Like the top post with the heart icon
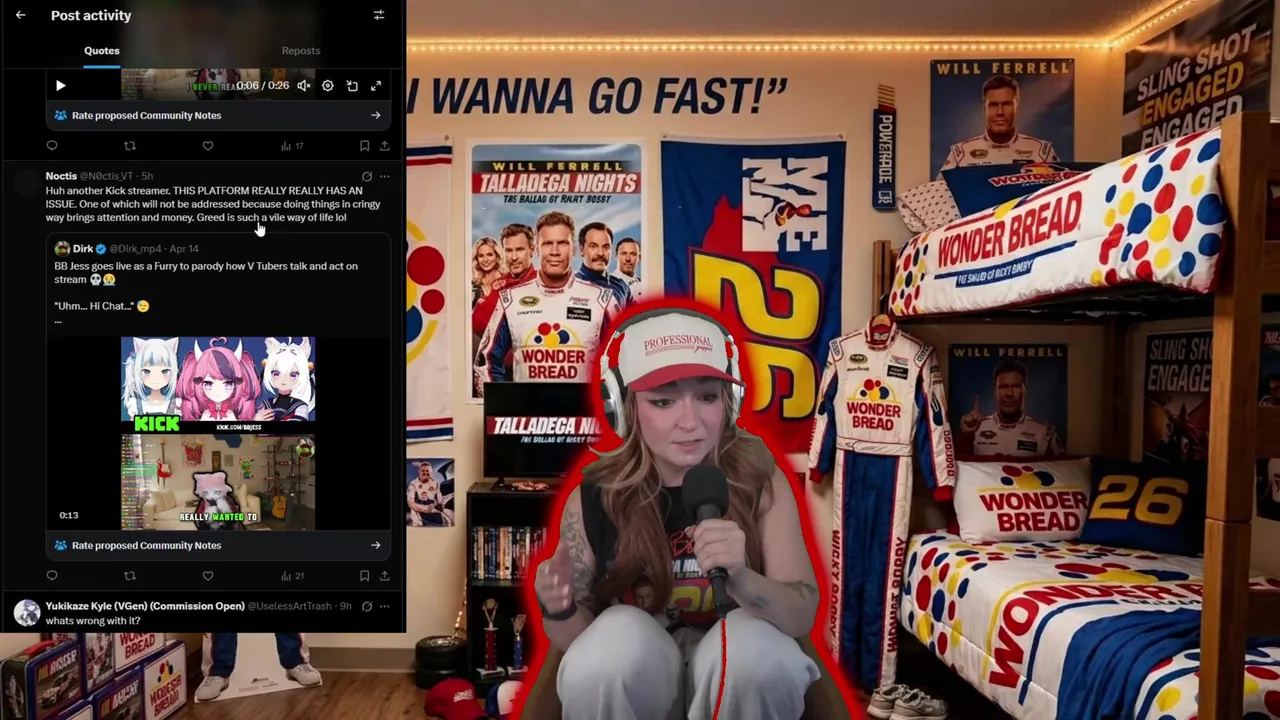The height and width of the screenshot is (720, 1280). pyautogui.click(x=208, y=146)
